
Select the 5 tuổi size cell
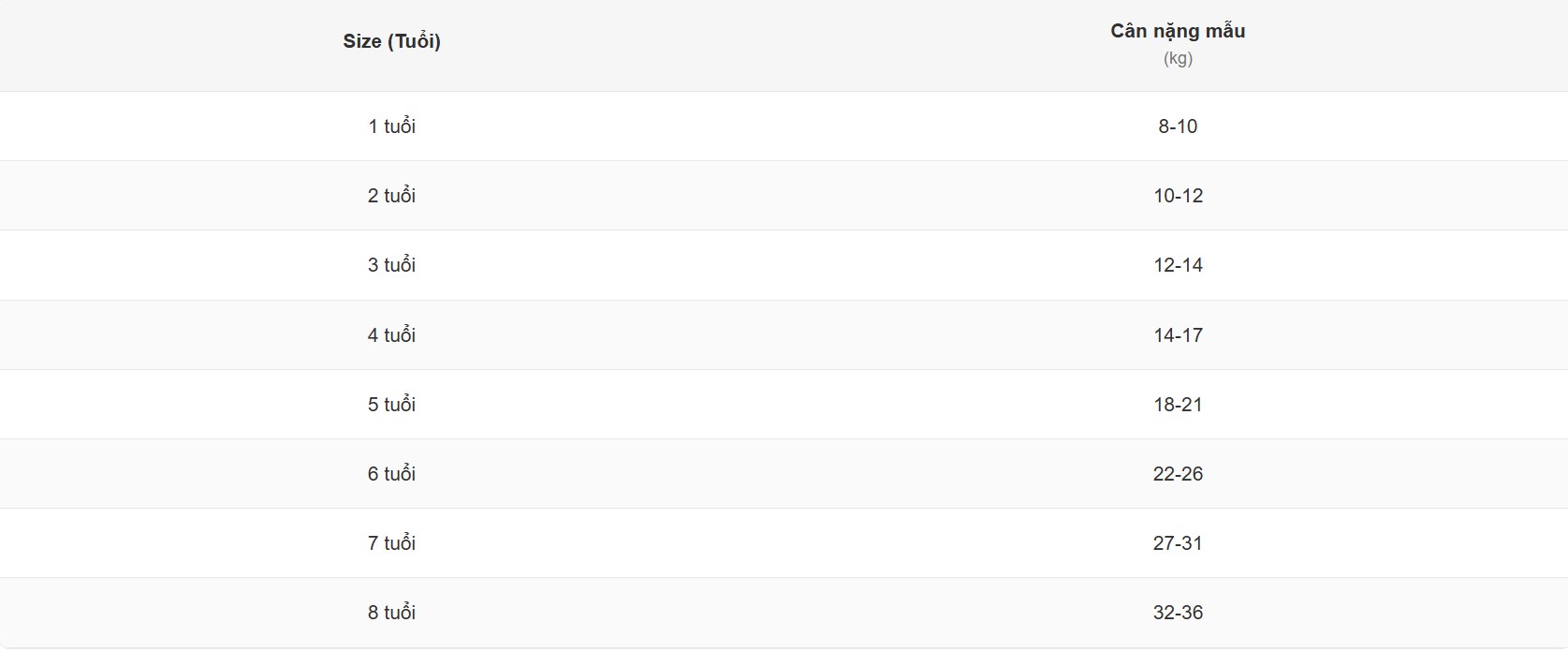click(391, 405)
